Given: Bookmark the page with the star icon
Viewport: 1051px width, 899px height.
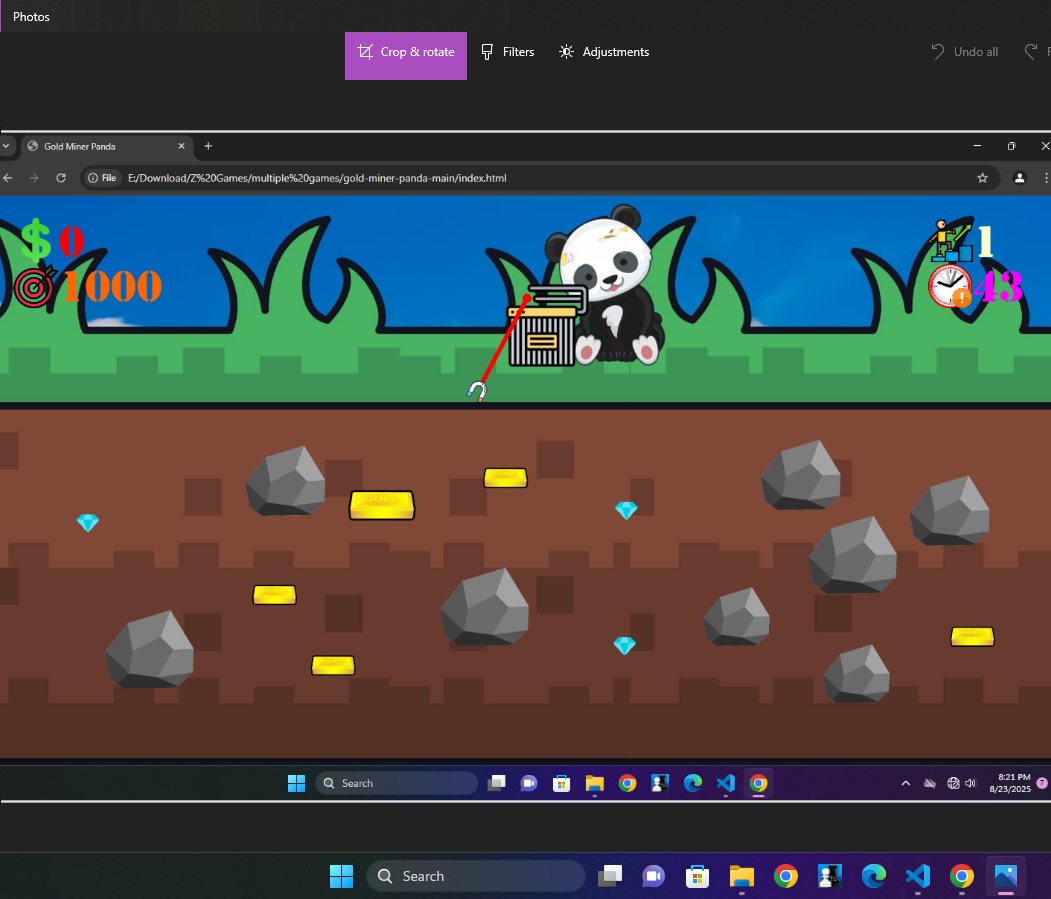Looking at the screenshot, I should (x=983, y=178).
